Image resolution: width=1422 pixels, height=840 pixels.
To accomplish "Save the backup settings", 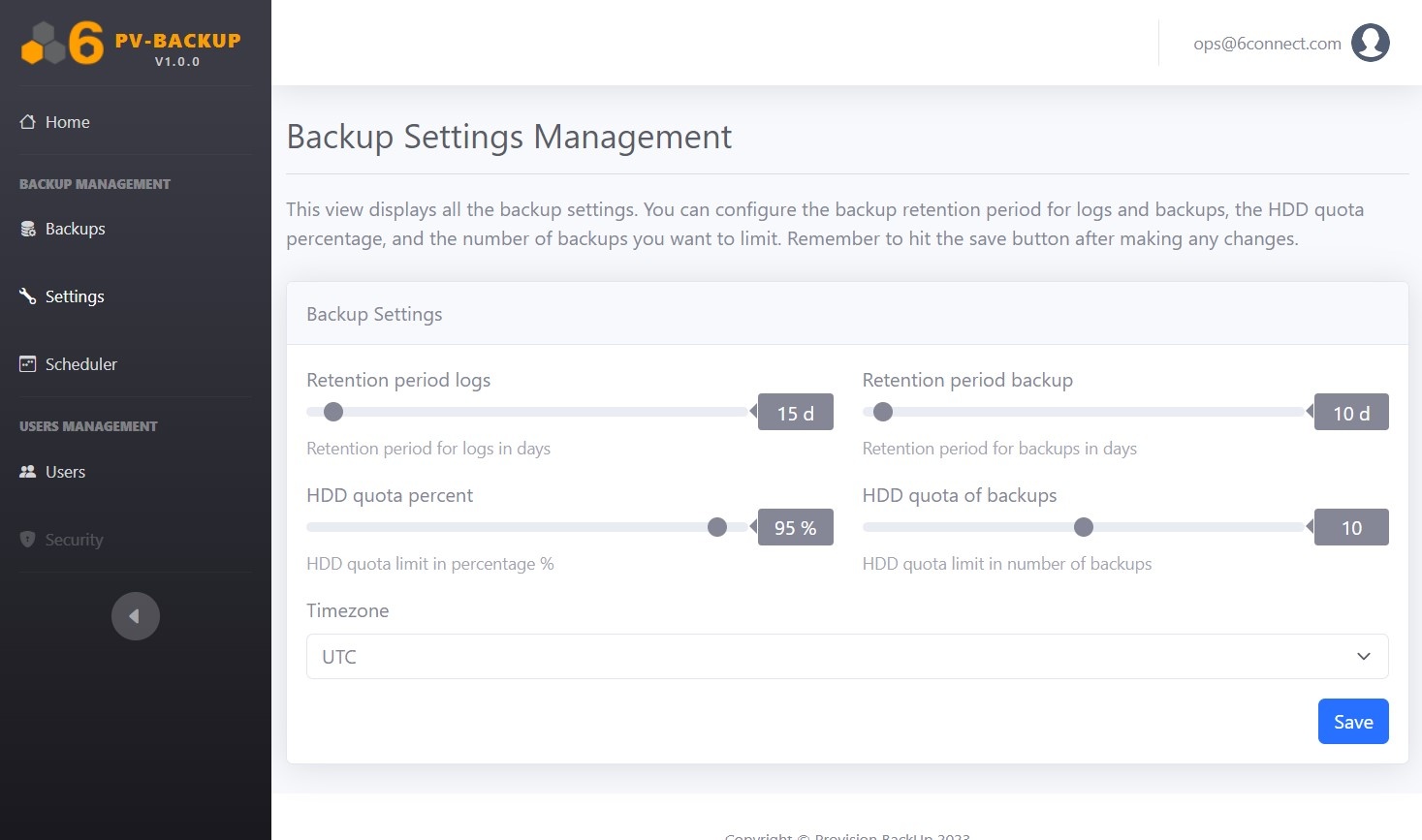I will tap(1352, 722).
